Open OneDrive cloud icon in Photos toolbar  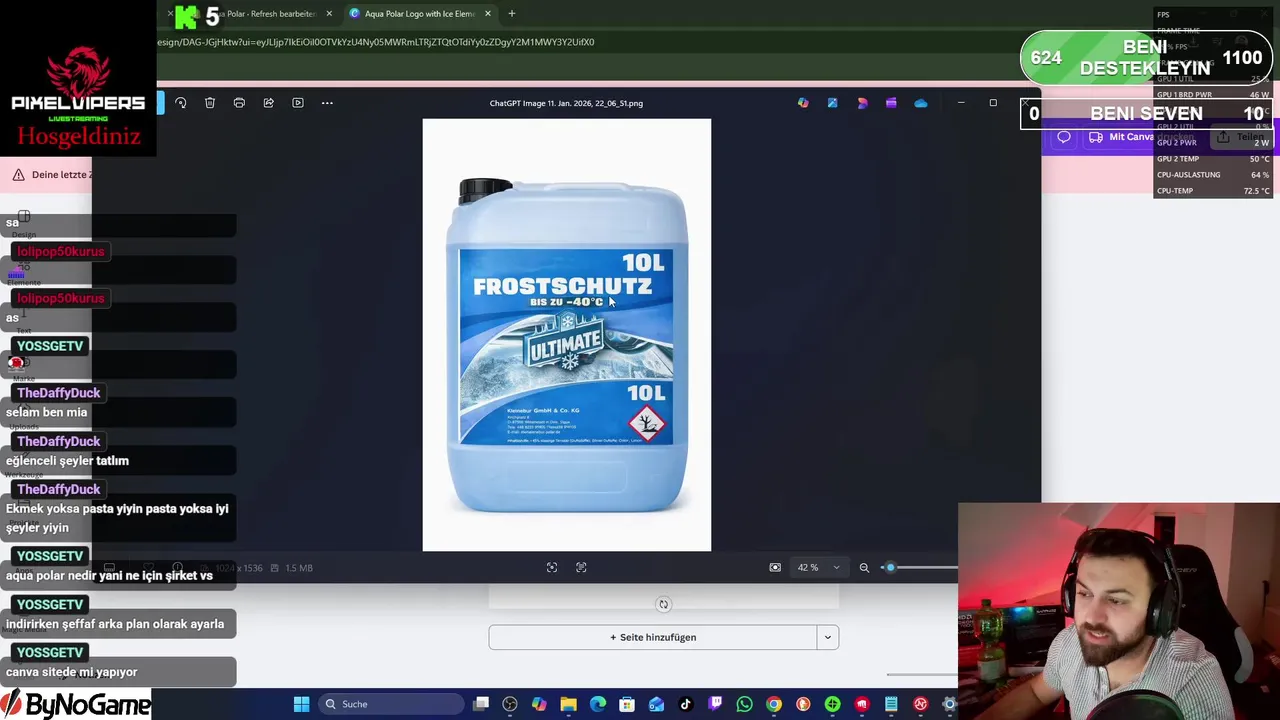click(x=921, y=103)
